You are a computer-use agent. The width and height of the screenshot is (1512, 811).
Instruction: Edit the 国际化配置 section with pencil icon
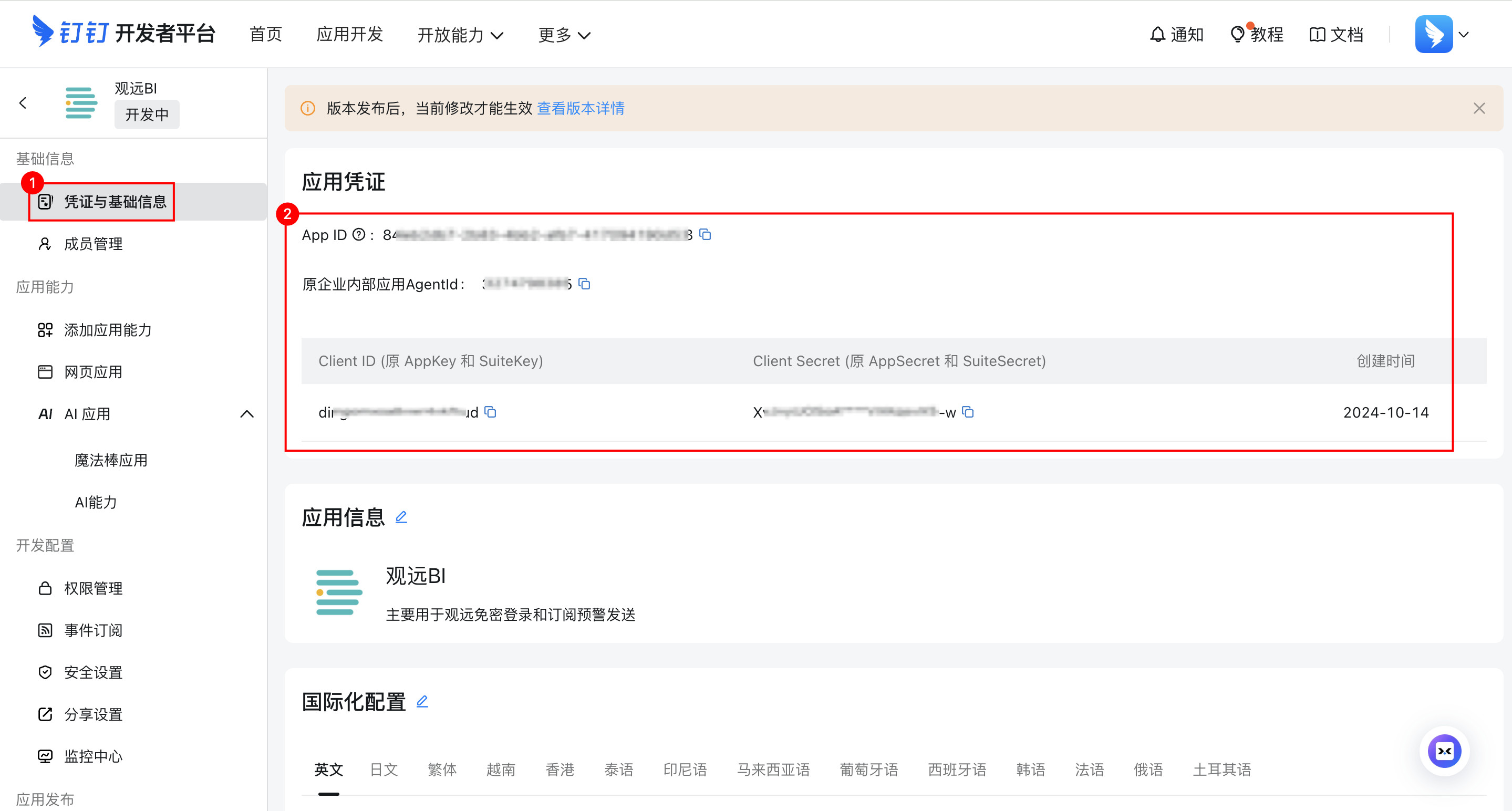(422, 701)
